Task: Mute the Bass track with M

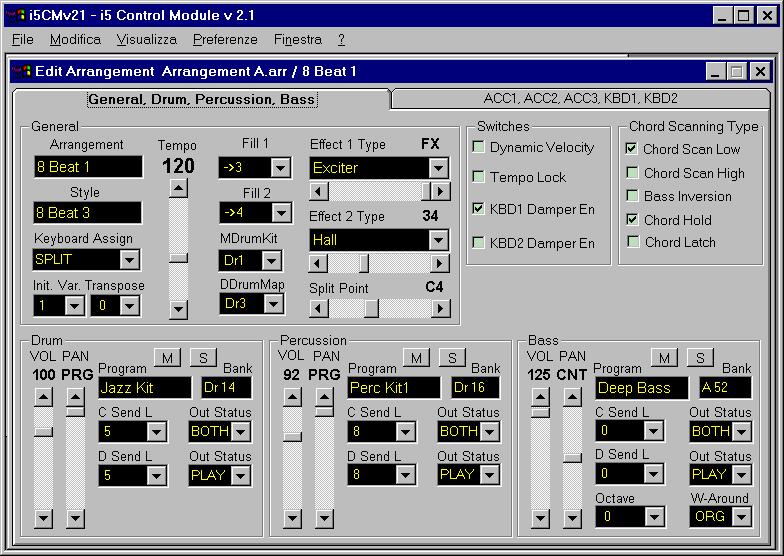Action: click(662, 357)
